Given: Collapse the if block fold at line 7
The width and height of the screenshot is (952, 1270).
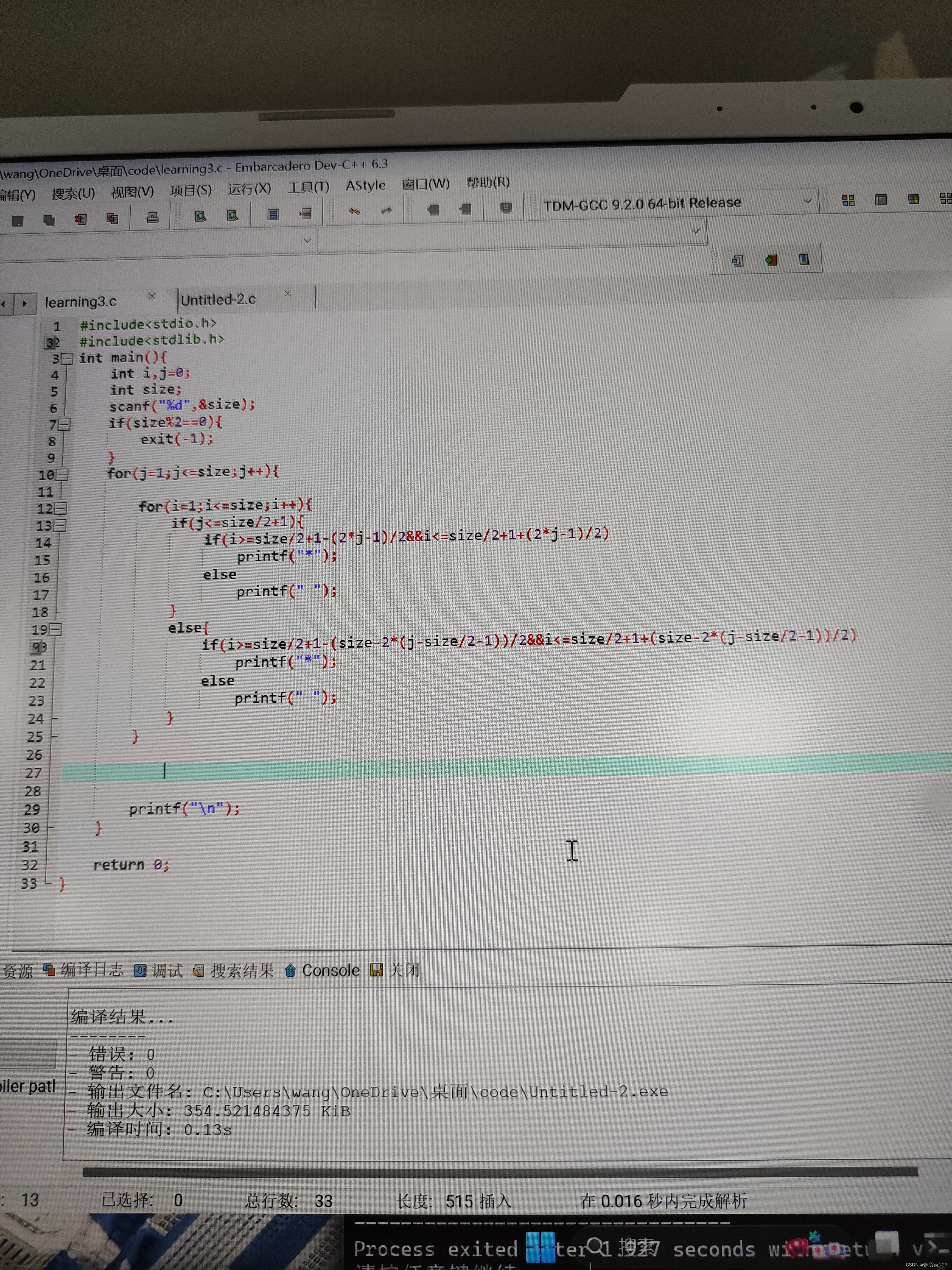Looking at the screenshot, I should point(65,425).
